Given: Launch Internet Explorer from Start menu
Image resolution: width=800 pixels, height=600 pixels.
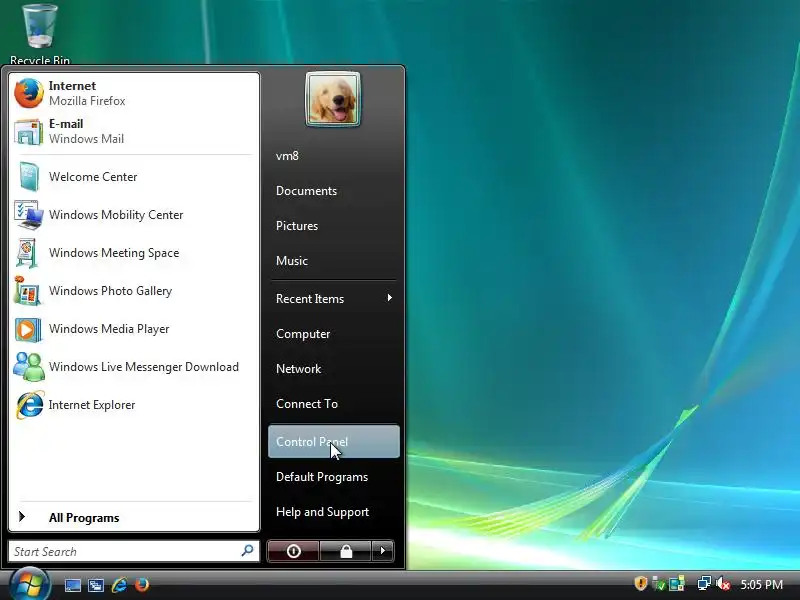Looking at the screenshot, I should (x=134, y=405).
